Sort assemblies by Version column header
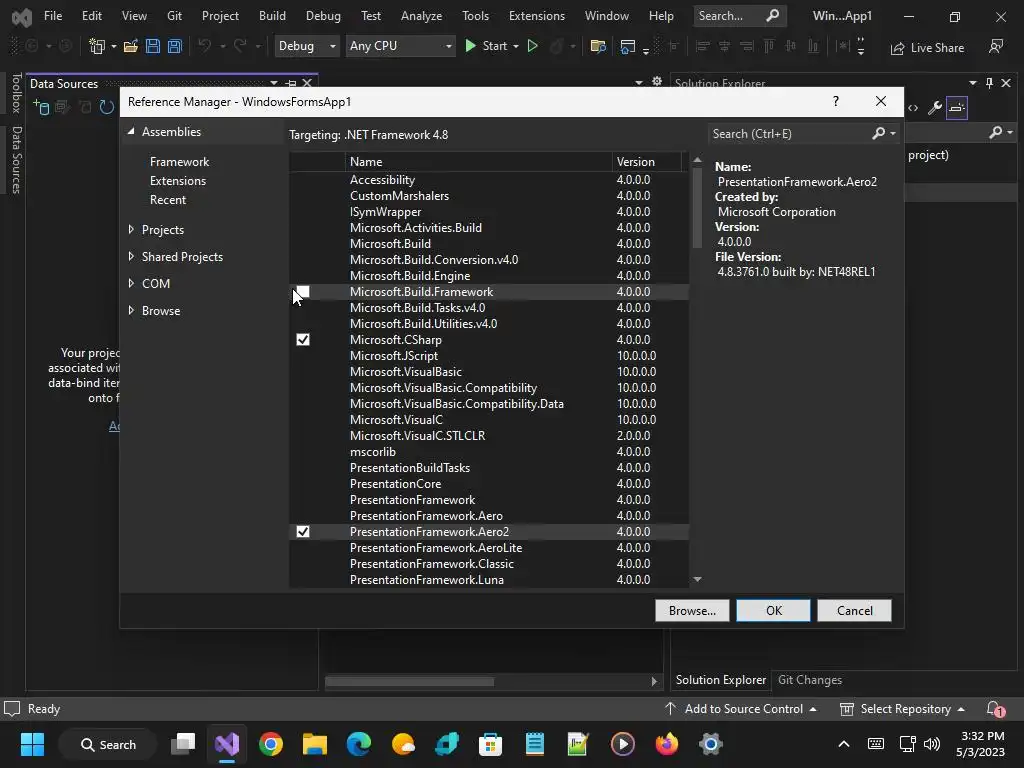1024x768 pixels. (647, 161)
